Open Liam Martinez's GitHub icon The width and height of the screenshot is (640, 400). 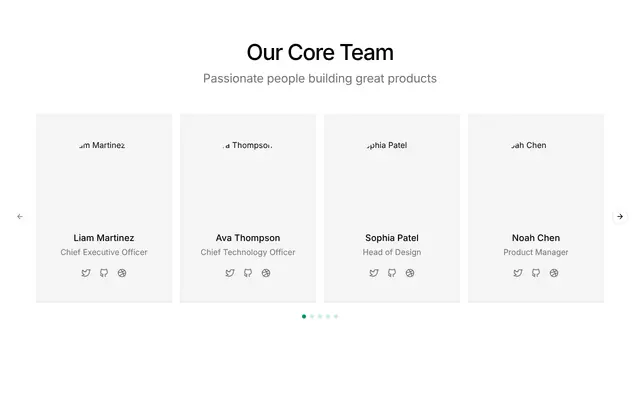104,273
